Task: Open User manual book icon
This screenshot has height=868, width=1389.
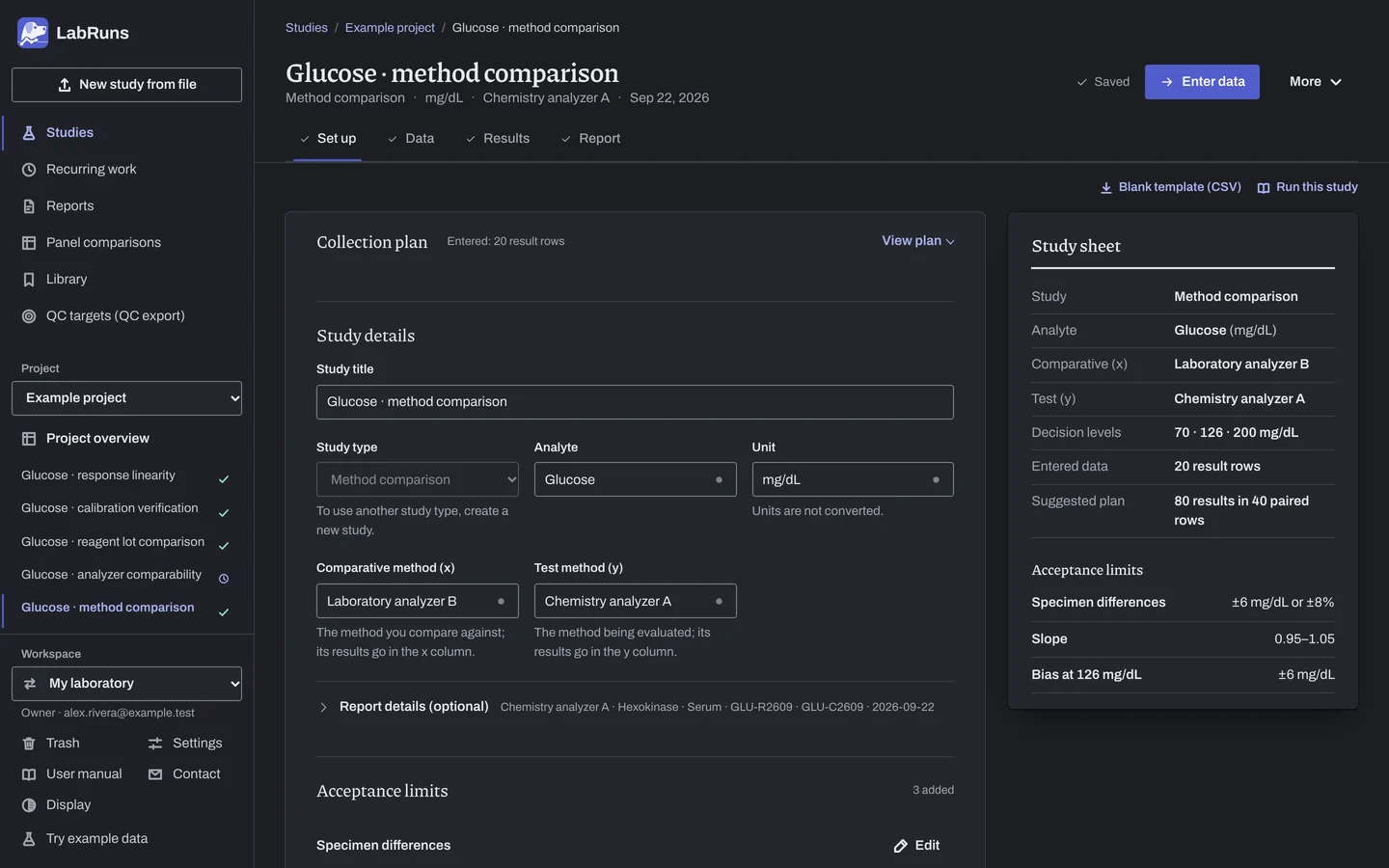Action: pyautogui.click(x=29, y=774)
